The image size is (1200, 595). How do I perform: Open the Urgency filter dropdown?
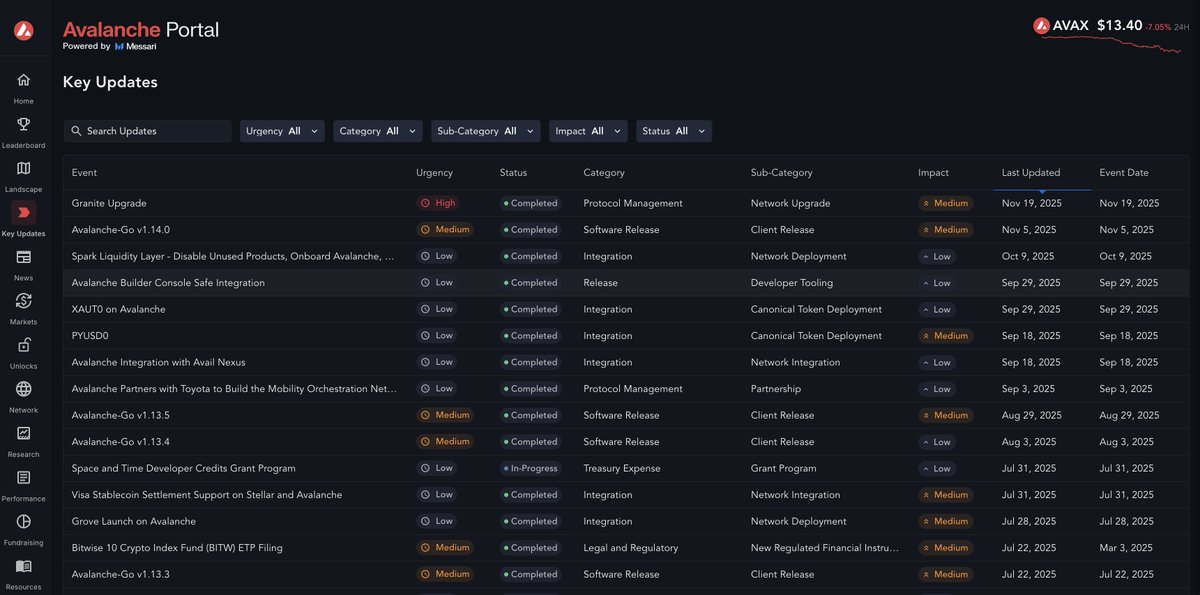coord(282,131)
